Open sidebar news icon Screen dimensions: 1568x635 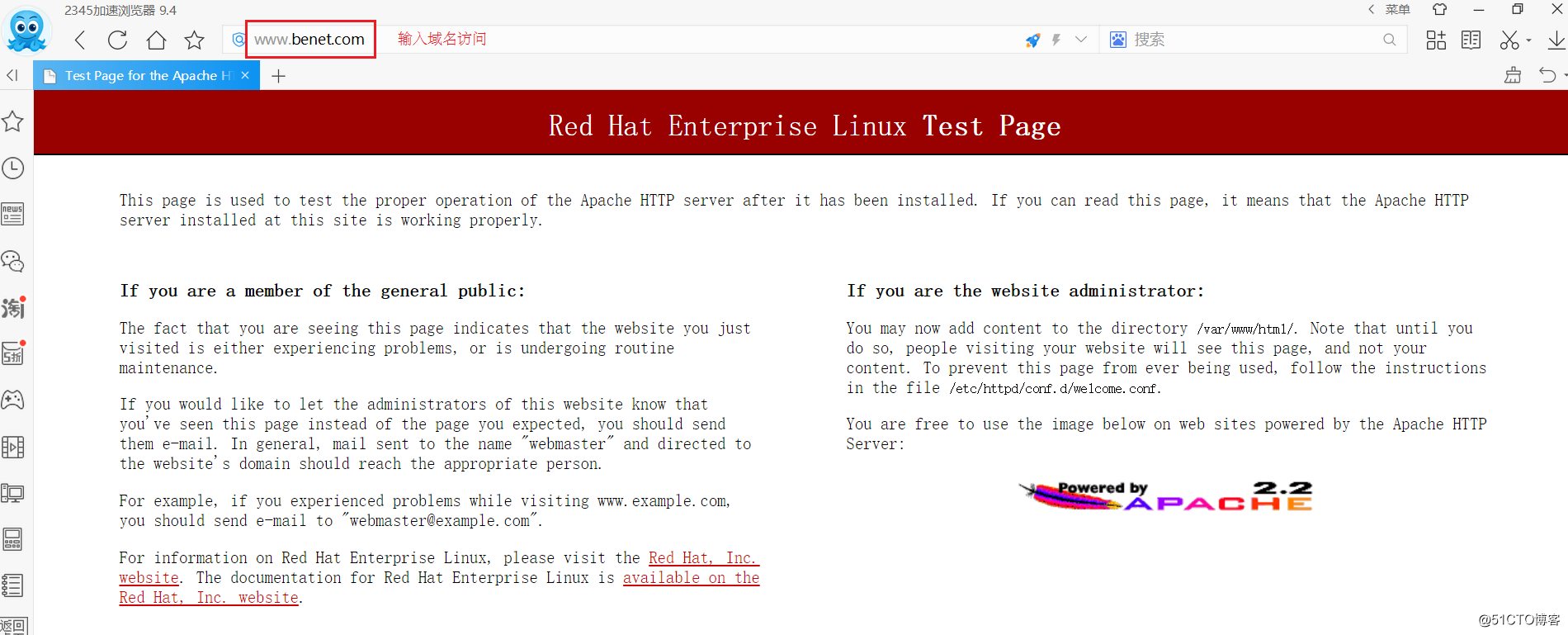click(x=13, y=215)
